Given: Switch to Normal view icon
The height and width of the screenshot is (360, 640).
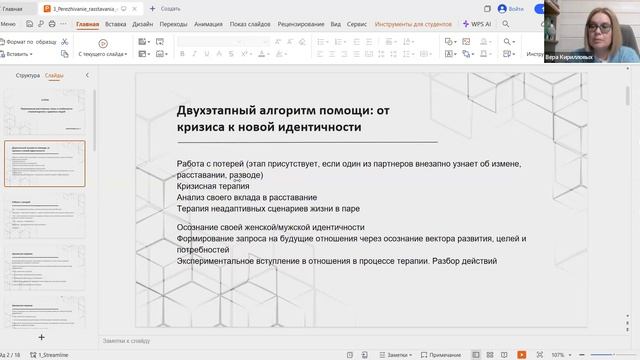Looking at the screenshot, I should pos(476,355).
